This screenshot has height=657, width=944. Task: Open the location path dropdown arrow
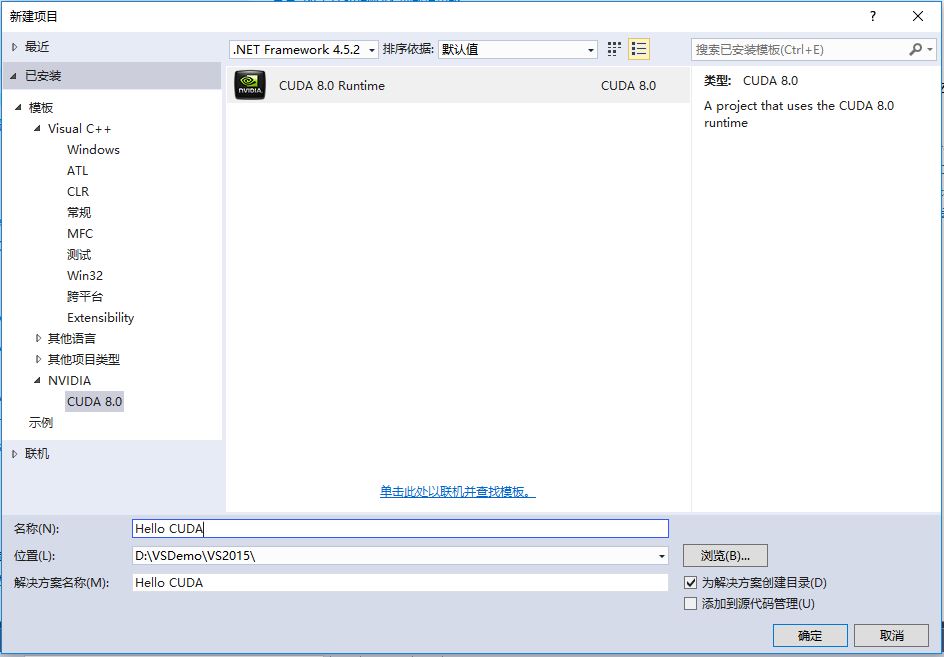[x=662, y=556]
